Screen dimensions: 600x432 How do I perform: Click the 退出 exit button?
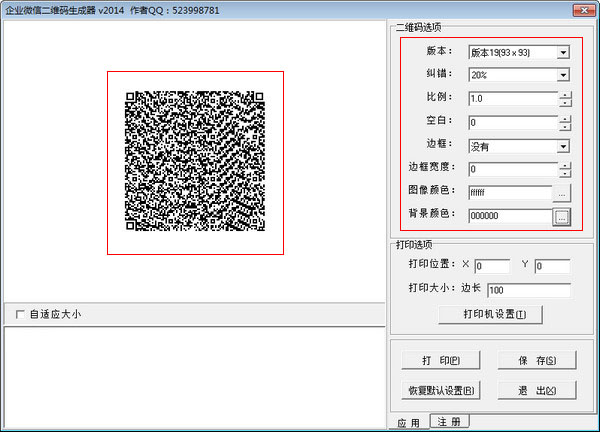click(537, 390)
